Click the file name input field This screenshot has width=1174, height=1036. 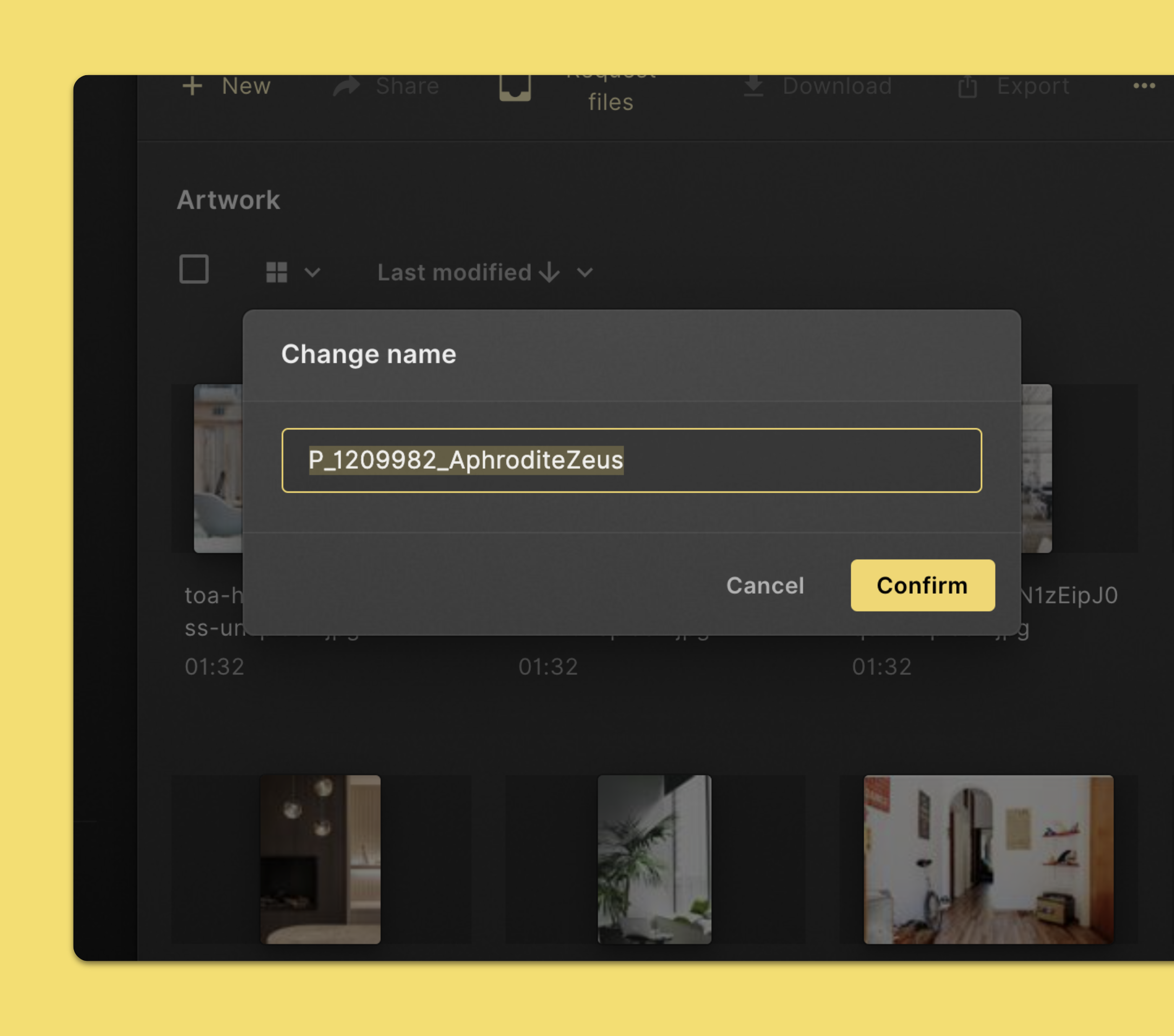(631, 460)
